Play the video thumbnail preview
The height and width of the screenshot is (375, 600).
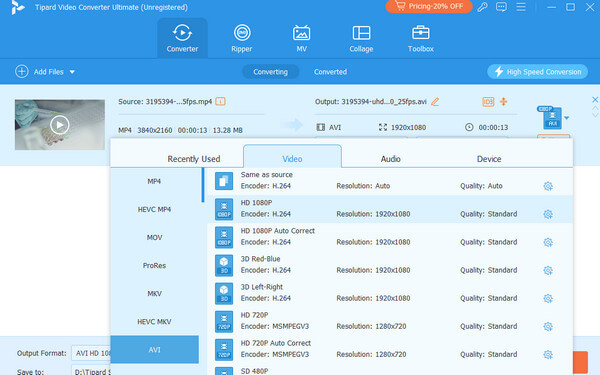point(60,125)
